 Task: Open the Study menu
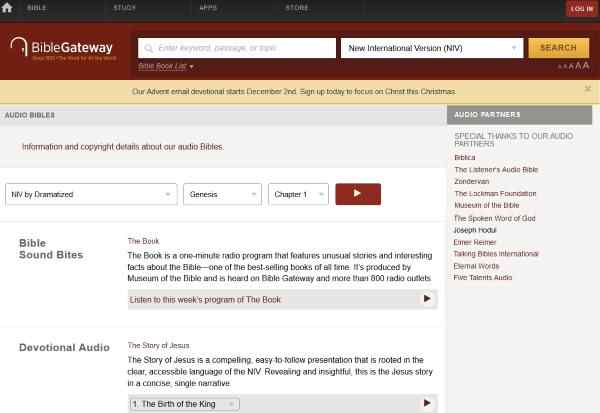124,8
